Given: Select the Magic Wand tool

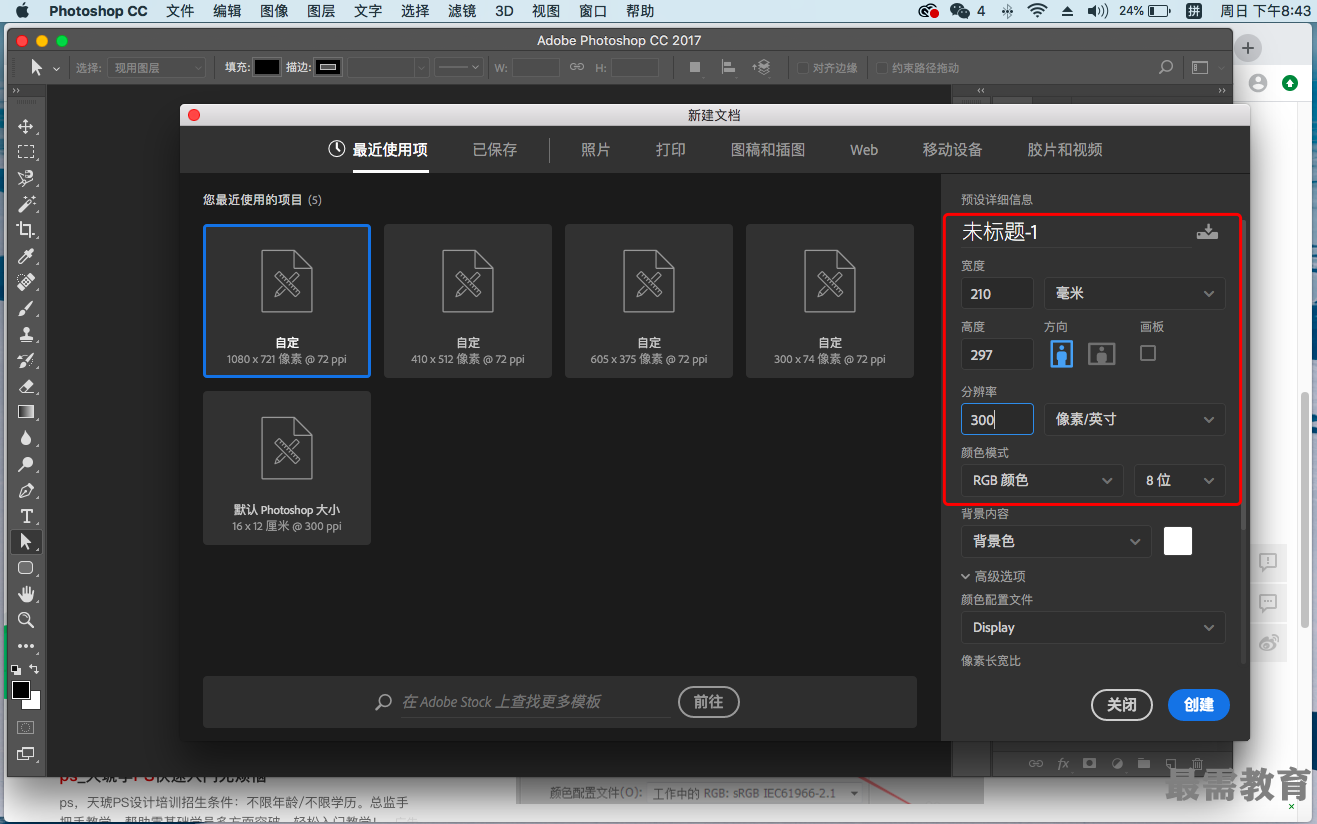Looking at the screenshot, I should pyautogui.click(x=26, y=205).
